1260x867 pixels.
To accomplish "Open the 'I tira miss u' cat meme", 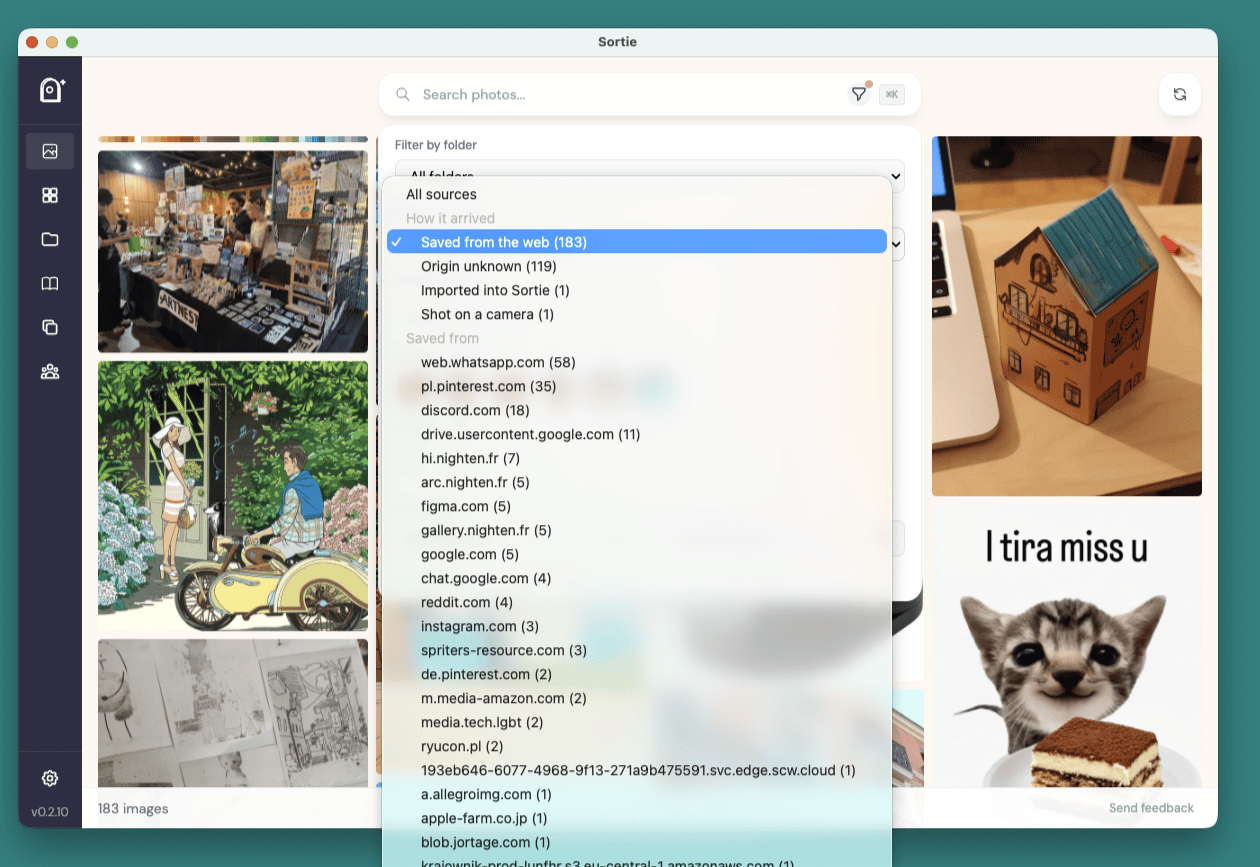I will [1067, 646].
